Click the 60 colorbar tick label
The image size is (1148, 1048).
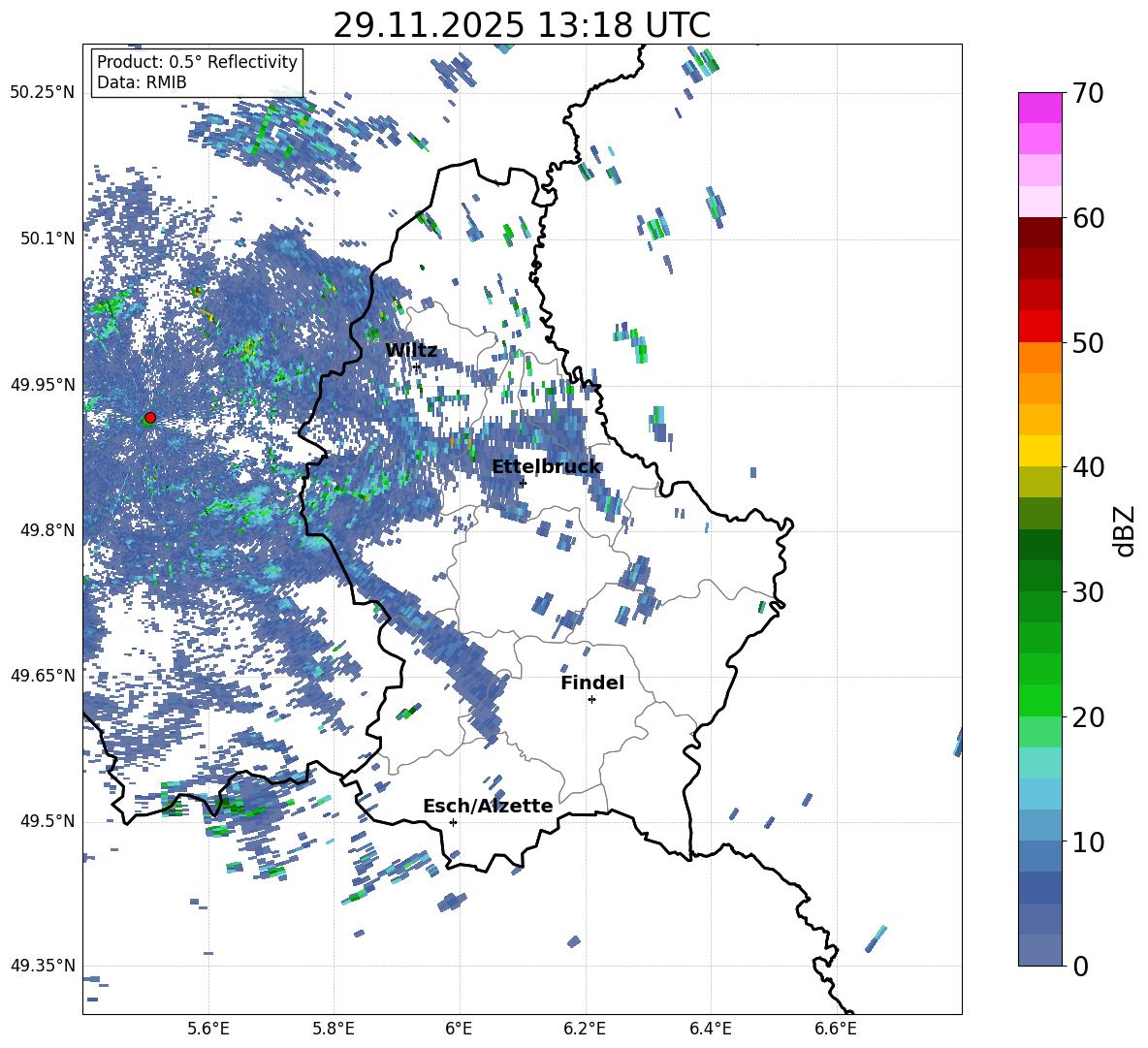pos(1088,218)
